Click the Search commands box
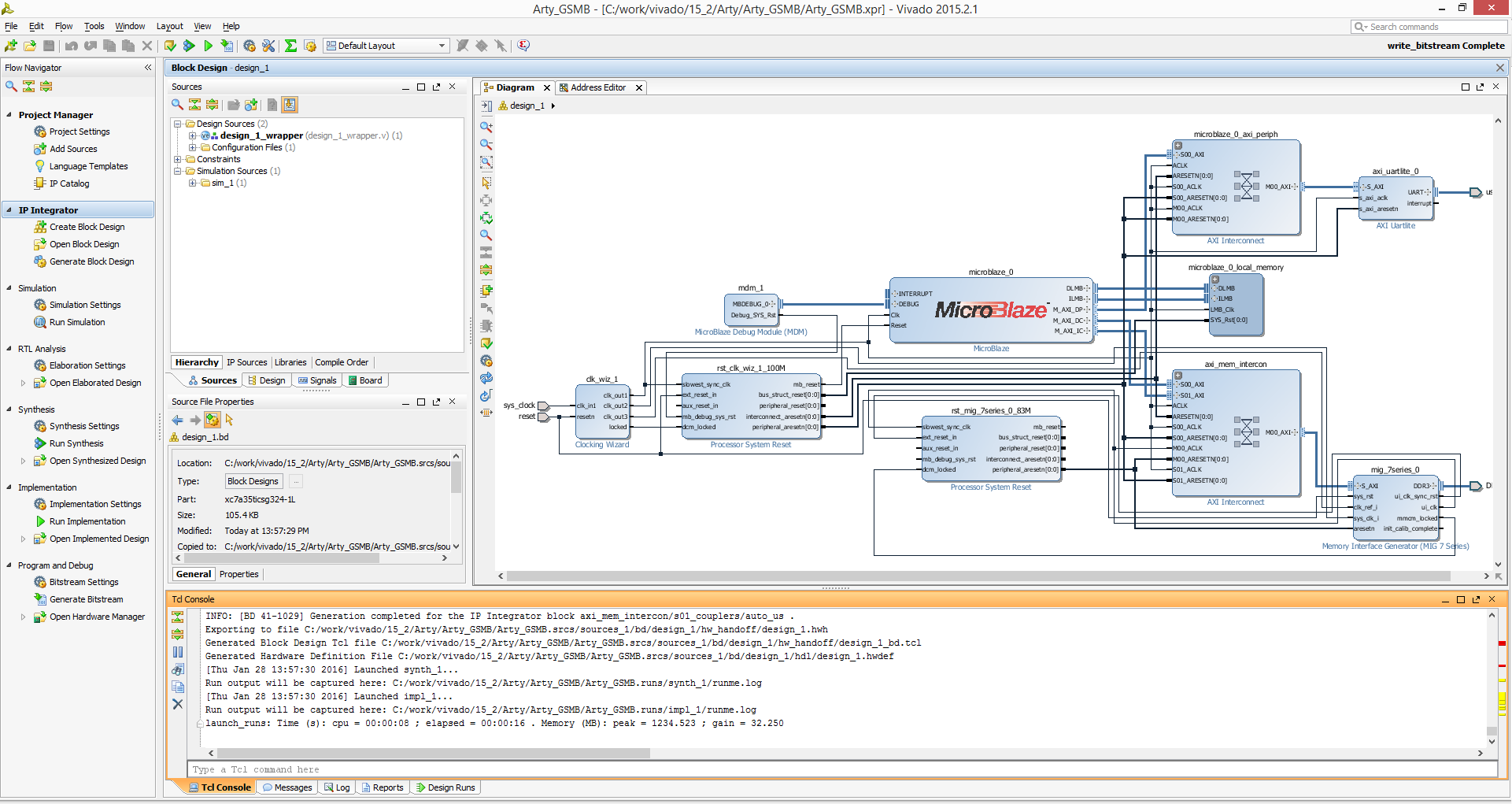The image size is (1512, 804). point(1429,27)
